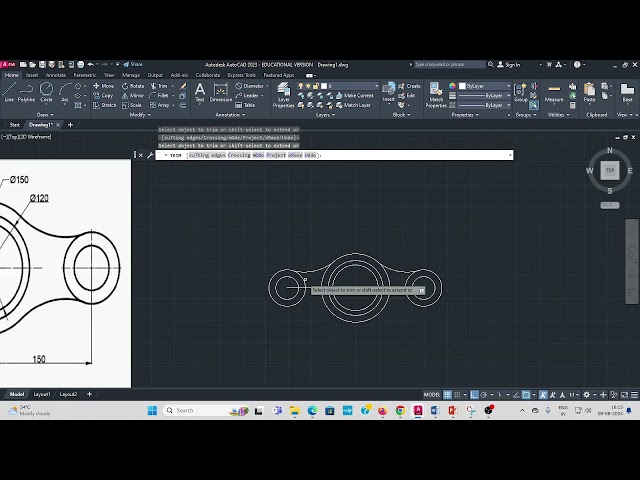Activate the Trim tool
The width and height of the screenshot is (640, 480).
tap(158, 86)
